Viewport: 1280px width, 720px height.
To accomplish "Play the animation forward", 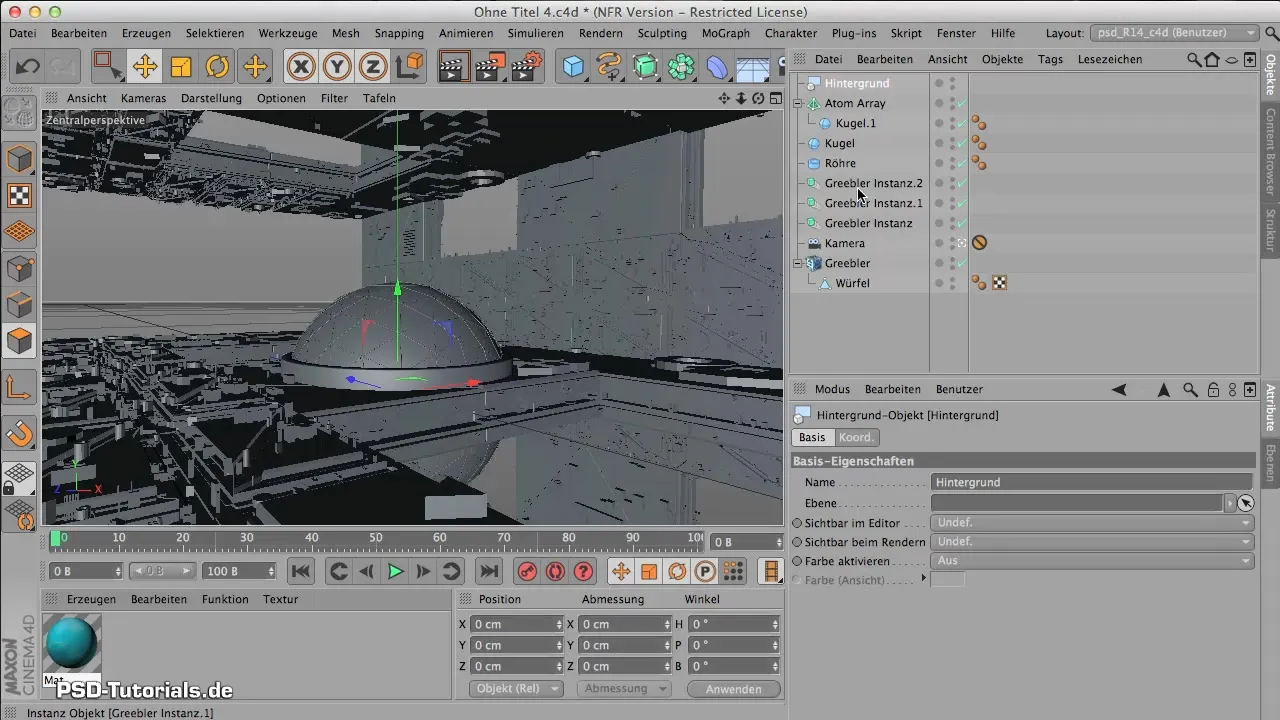I will pos(395,571).
